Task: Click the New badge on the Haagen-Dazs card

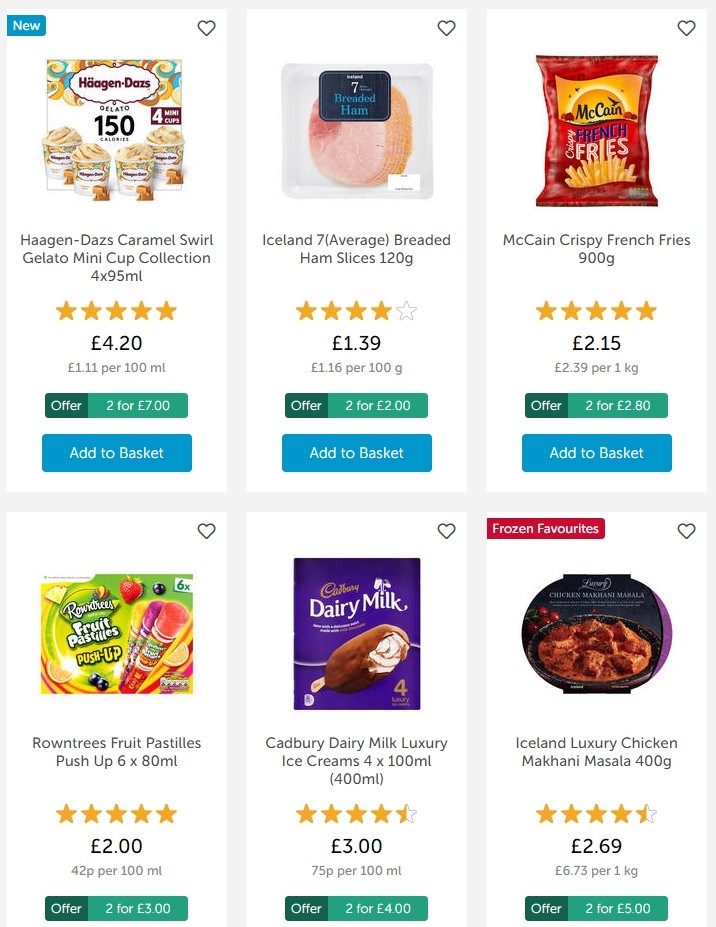Action: (x=26, y=25)
